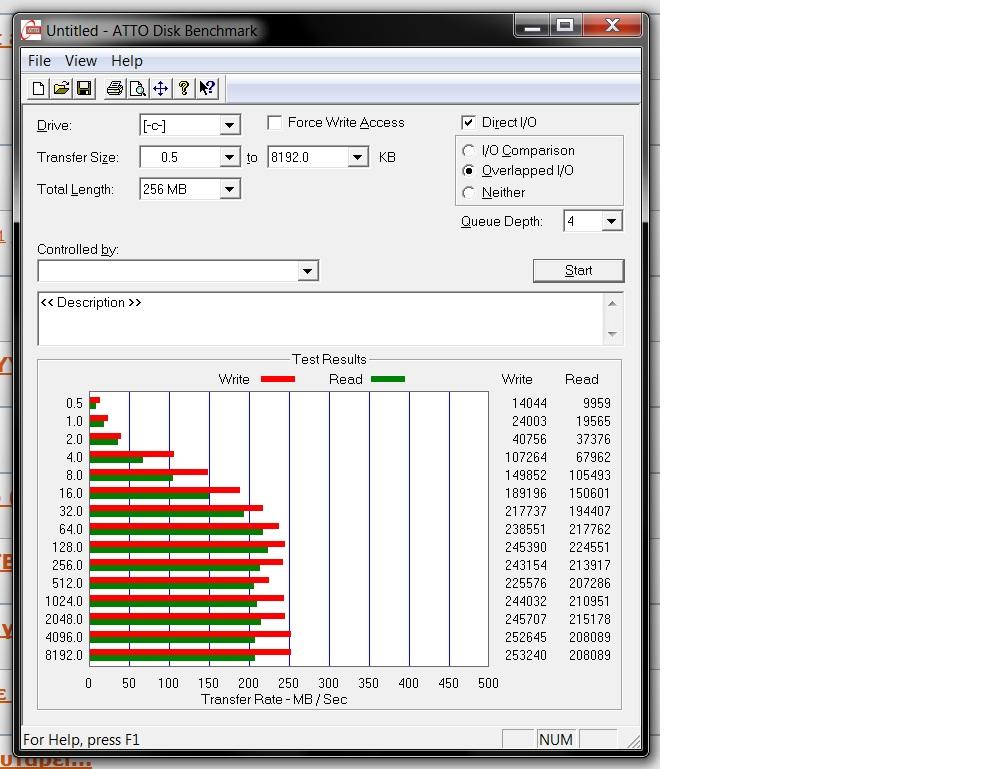Uncheck the Direct I/O checkbox
Viewport: 1008px width, 769px height.
[468, 123]
